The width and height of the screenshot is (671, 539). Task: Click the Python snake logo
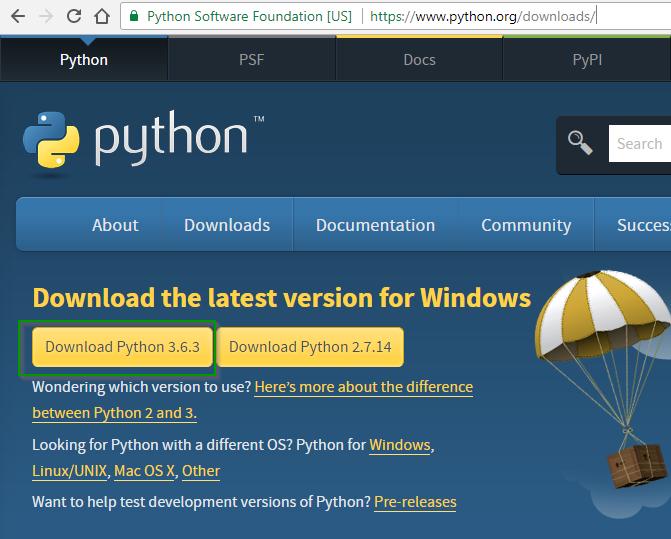[51, 140]
